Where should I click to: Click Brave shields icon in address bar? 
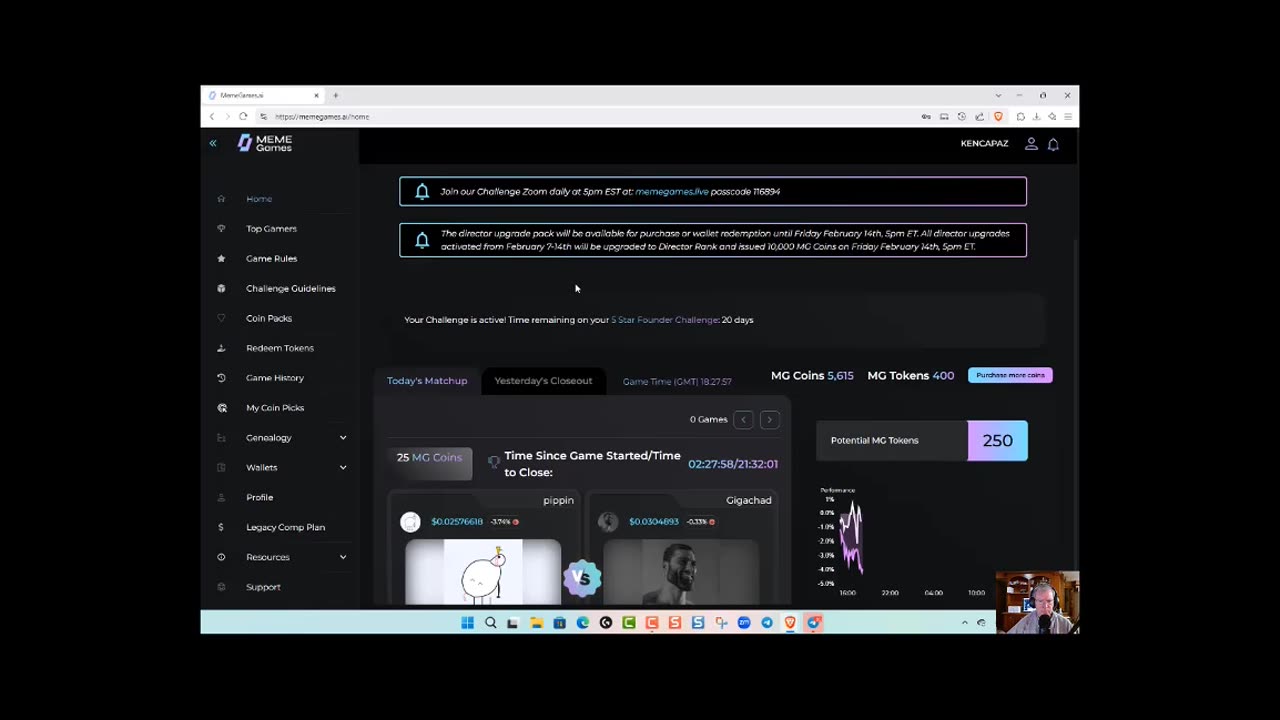pos(997,117)
